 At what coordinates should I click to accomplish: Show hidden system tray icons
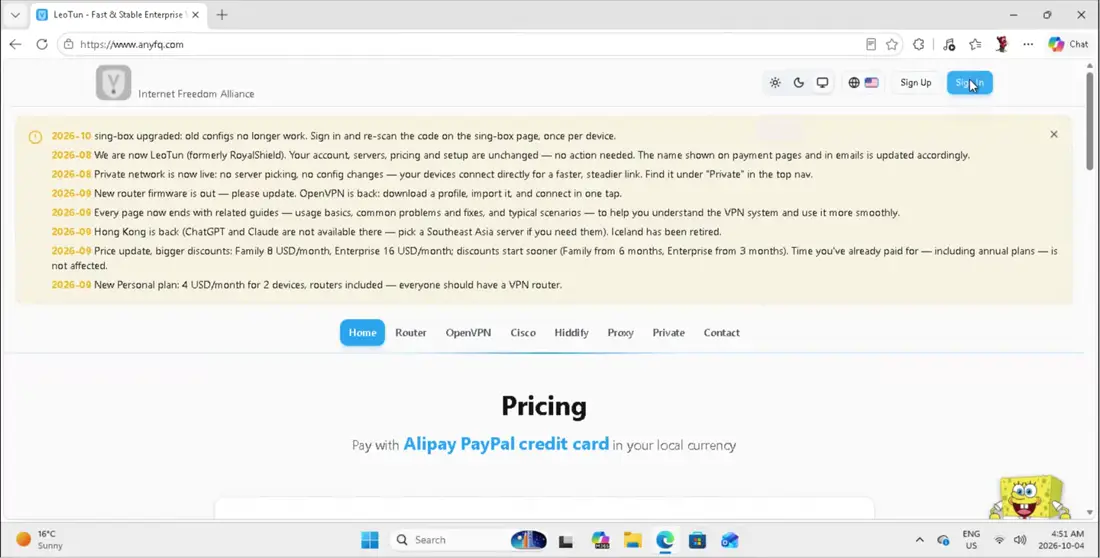(x=920, y=540)
